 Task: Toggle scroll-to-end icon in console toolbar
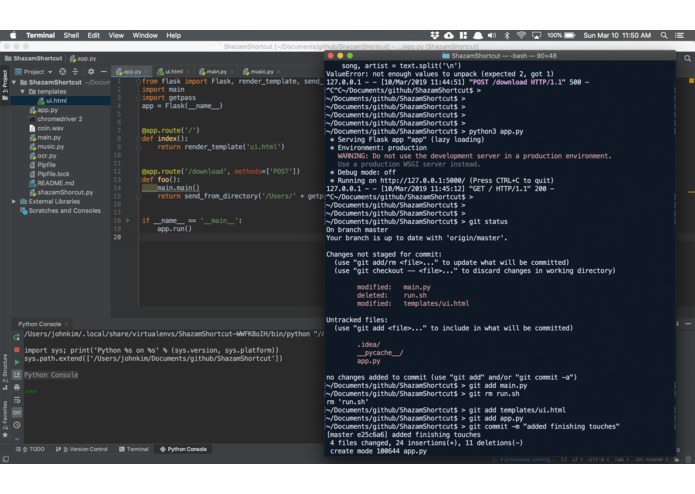pos(17,375)
